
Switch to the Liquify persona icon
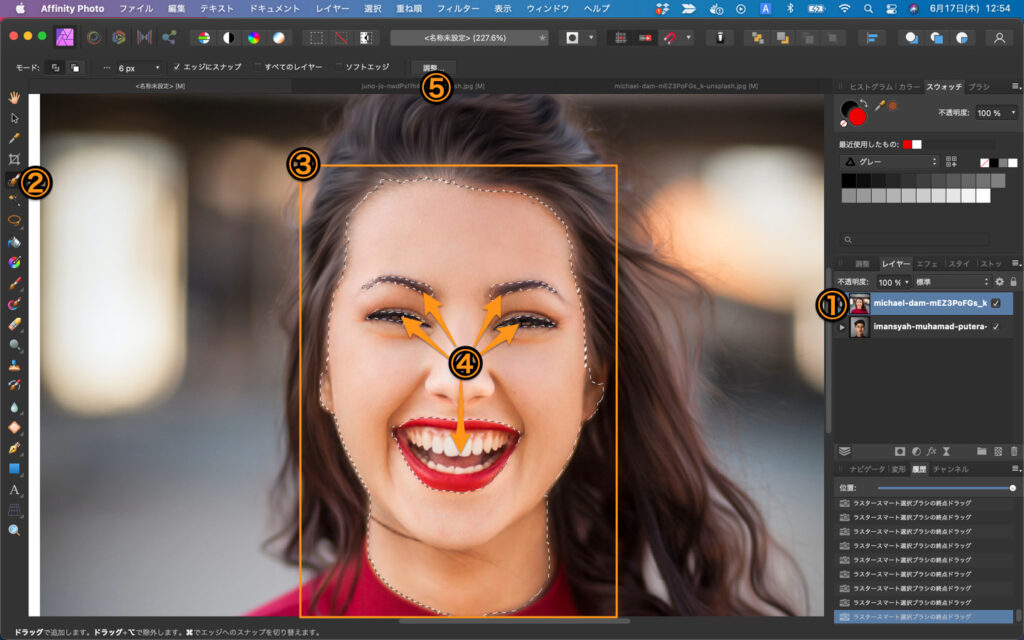point(94,37)
